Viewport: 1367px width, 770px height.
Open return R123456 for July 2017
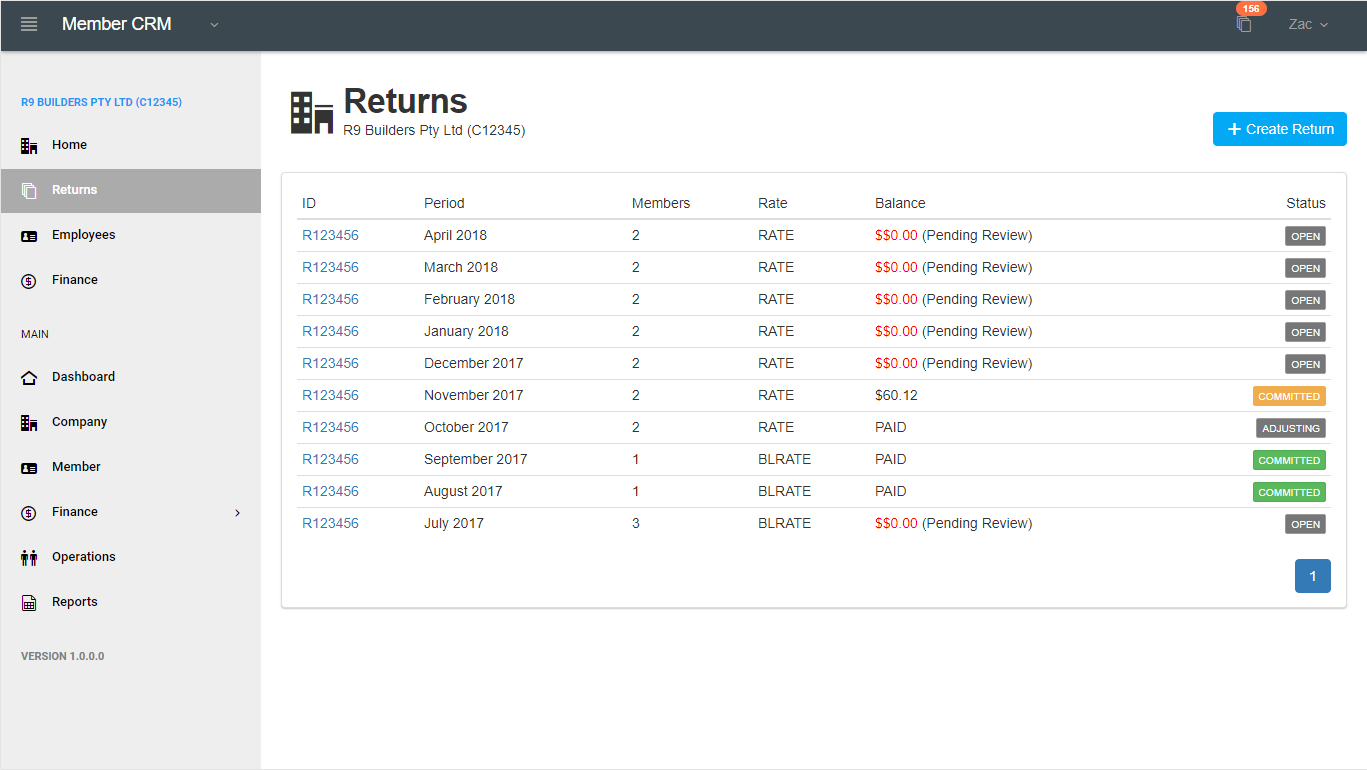pyautogui.click(x=330, y=523)
